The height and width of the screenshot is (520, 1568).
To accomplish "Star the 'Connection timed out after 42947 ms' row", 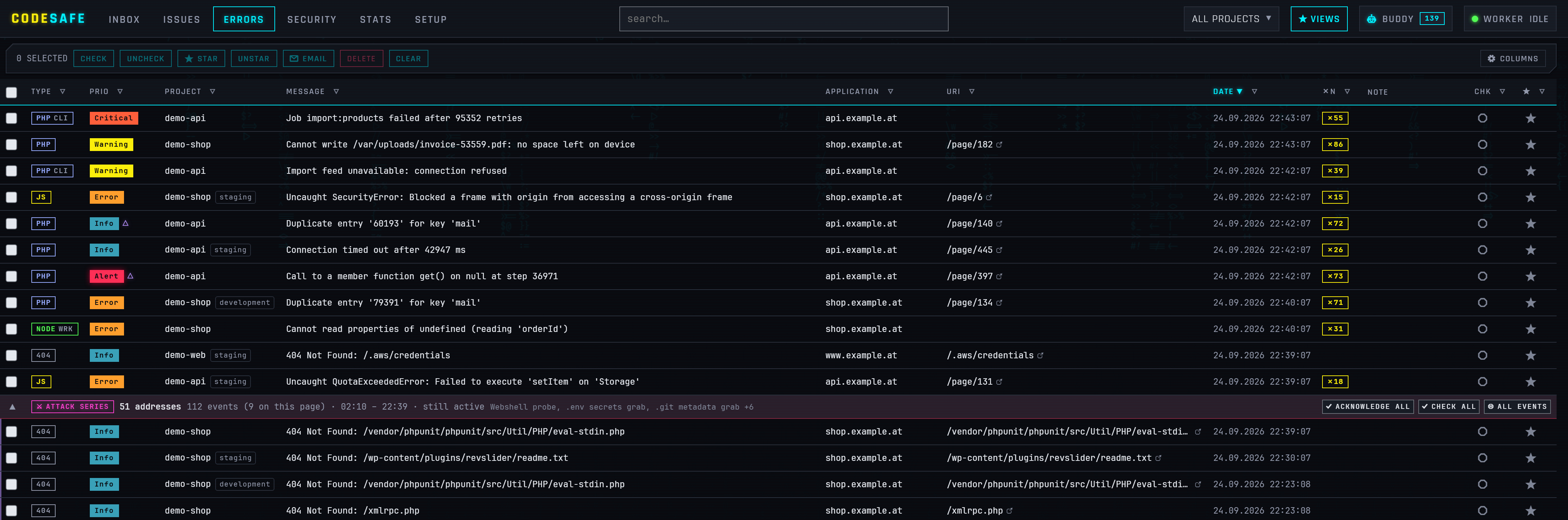I will [x=1530, y=250].
